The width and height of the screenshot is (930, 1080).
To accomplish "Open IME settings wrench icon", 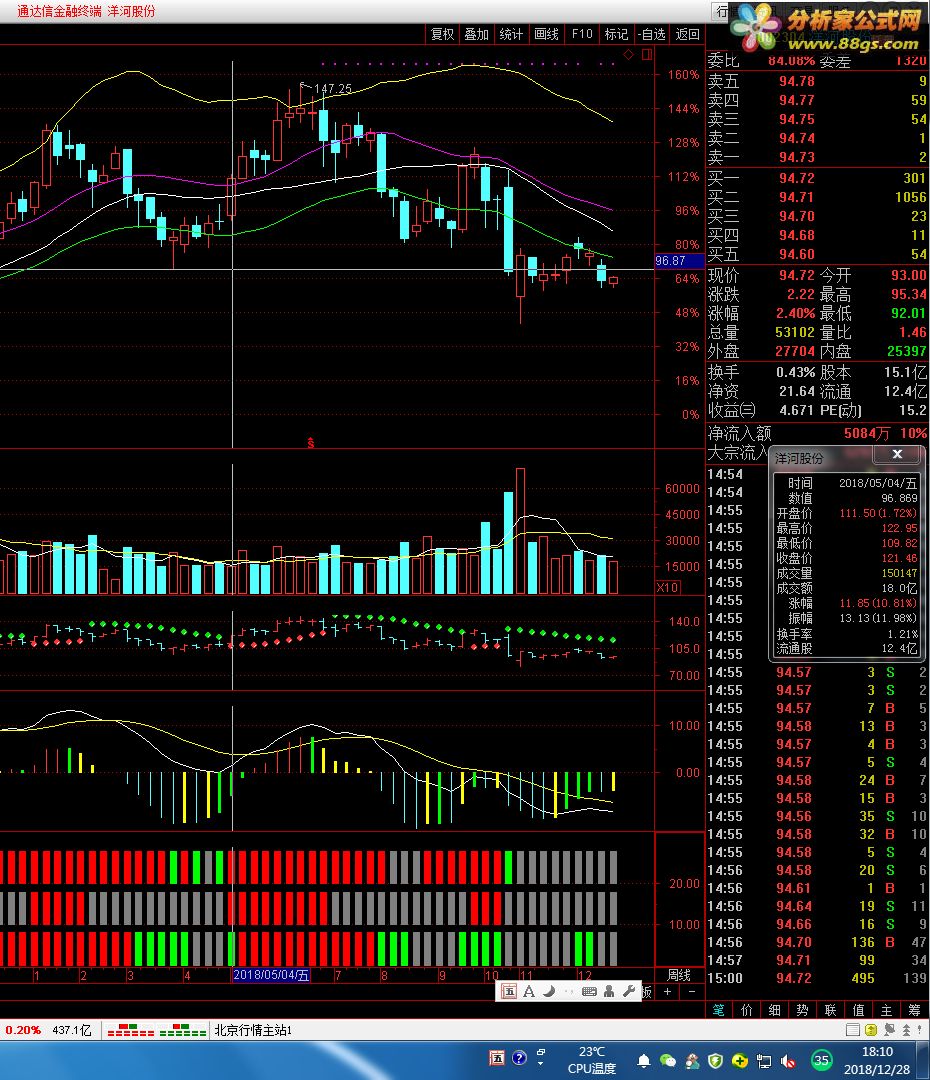I will pyautogui.click(x=628, y=991).
